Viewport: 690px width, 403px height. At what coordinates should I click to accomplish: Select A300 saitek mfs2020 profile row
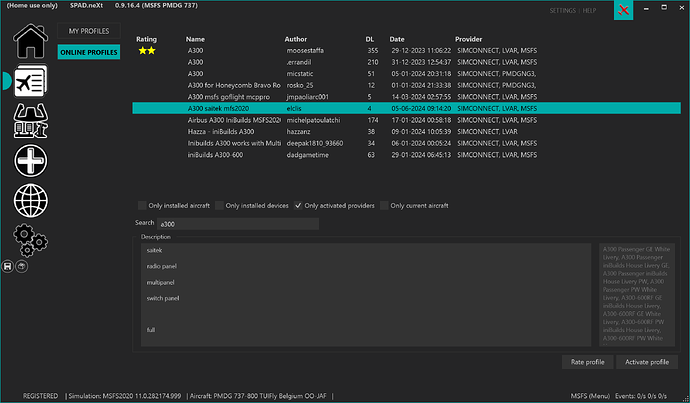[407, 108]
